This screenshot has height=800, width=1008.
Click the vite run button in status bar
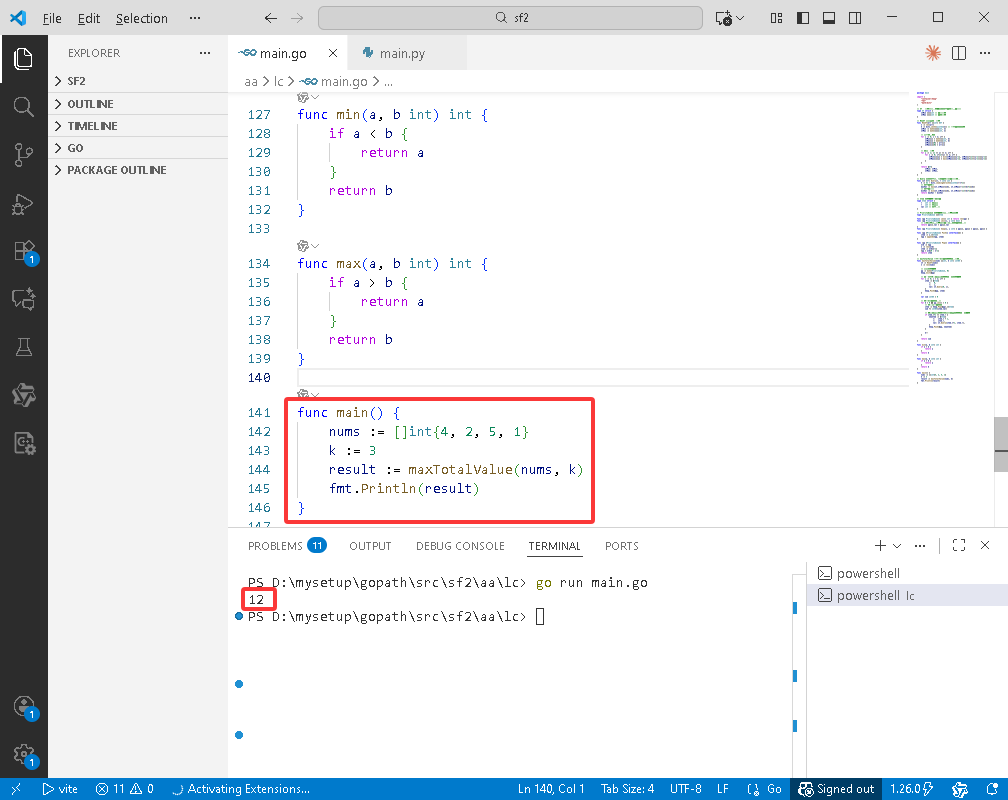click(60, 789)
